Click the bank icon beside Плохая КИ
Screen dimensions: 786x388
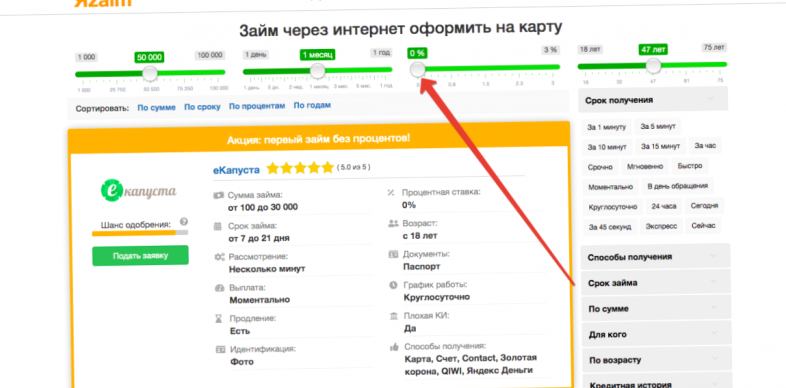(x=394, y=316)
